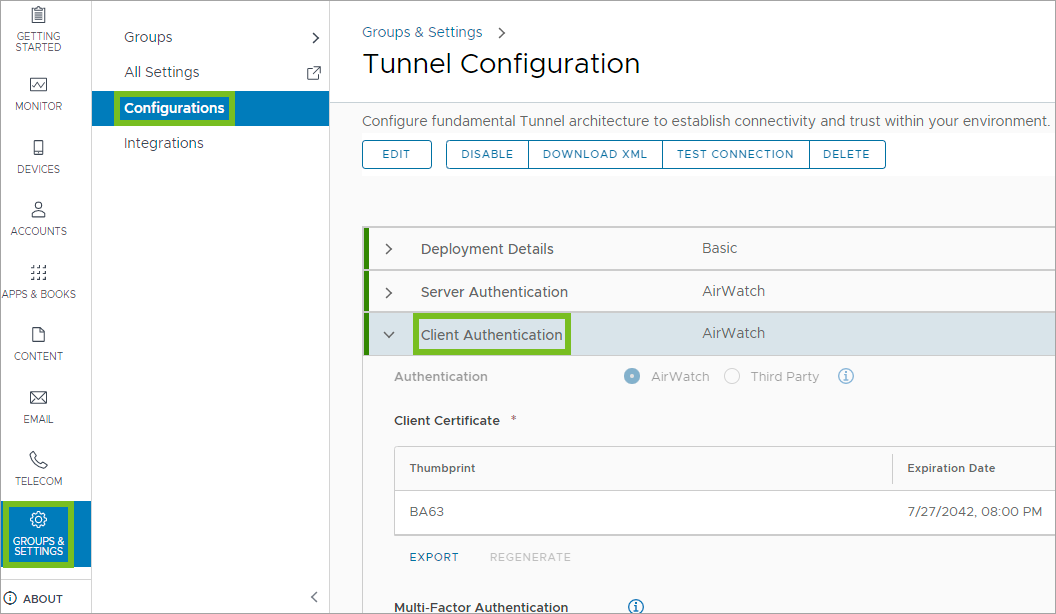Screen dimensions: 1056x614
Task: Go to Devices section icon
Action: (x=38, y=147)
